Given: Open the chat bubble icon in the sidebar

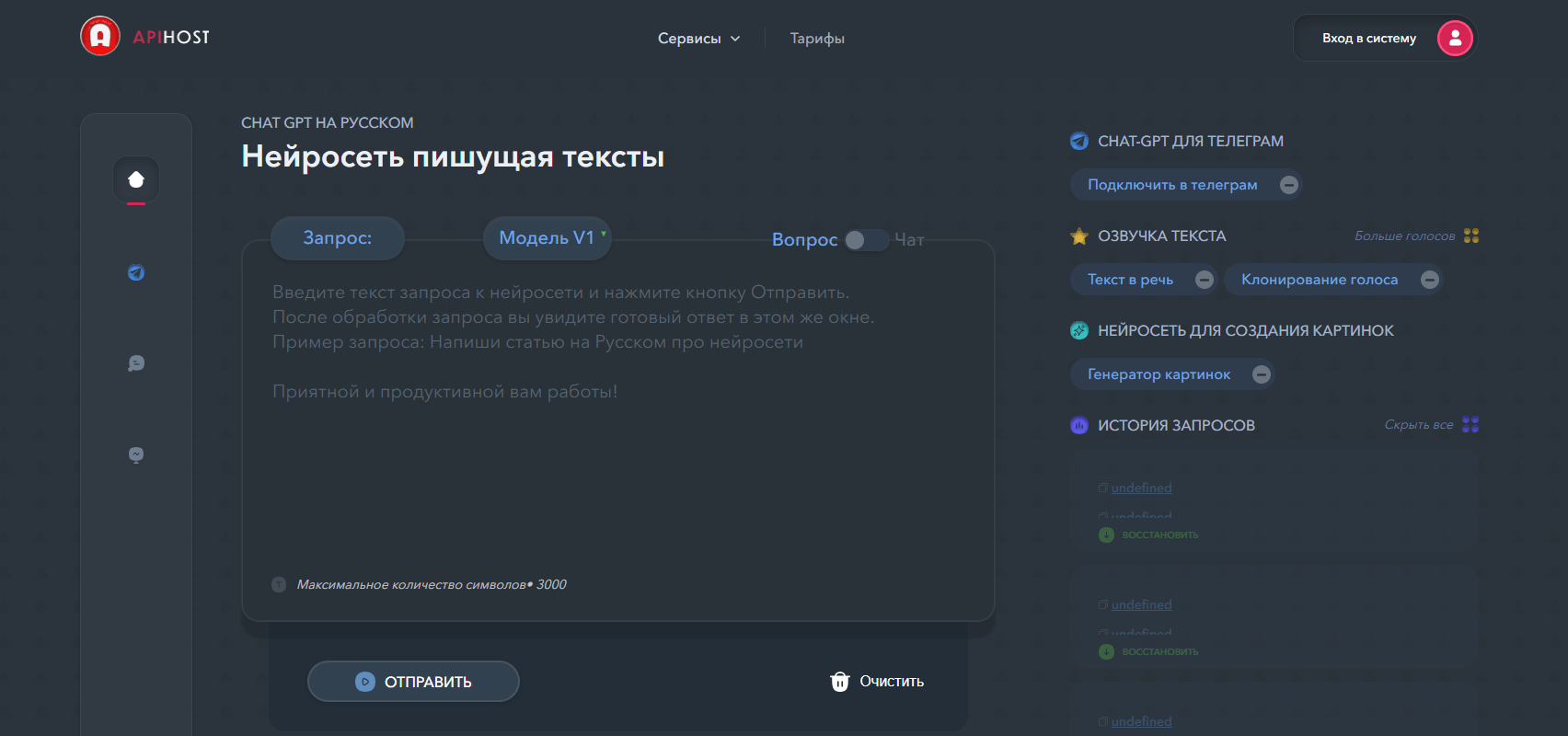Looking at the screenshot, I should pyautogui.click(x=136, y=363).
